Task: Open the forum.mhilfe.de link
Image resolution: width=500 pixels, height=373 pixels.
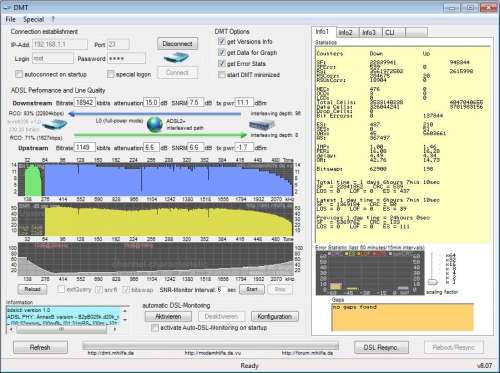Action: click(x=307, y=353)
